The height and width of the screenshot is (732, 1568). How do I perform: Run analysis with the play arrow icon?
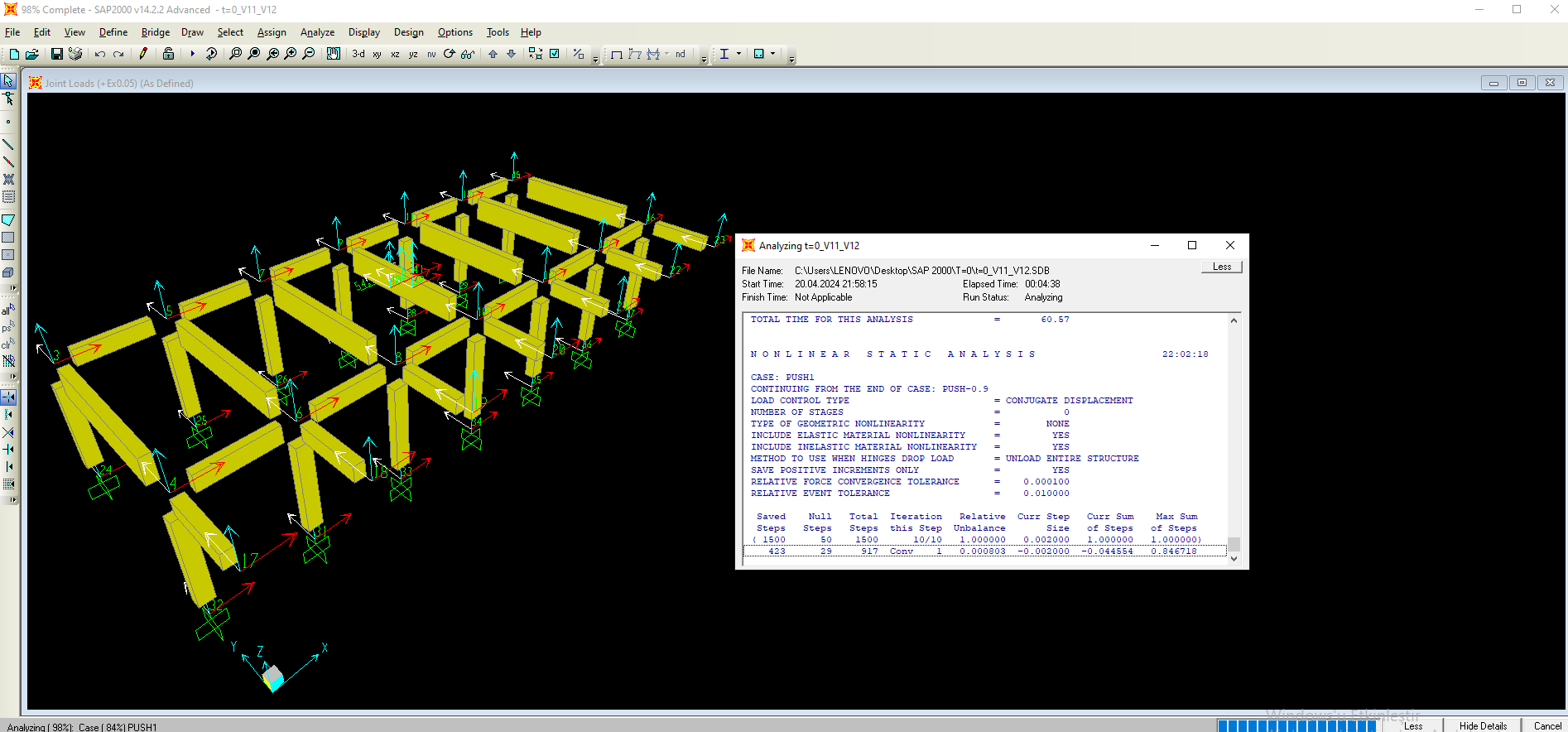pos(193,54)
